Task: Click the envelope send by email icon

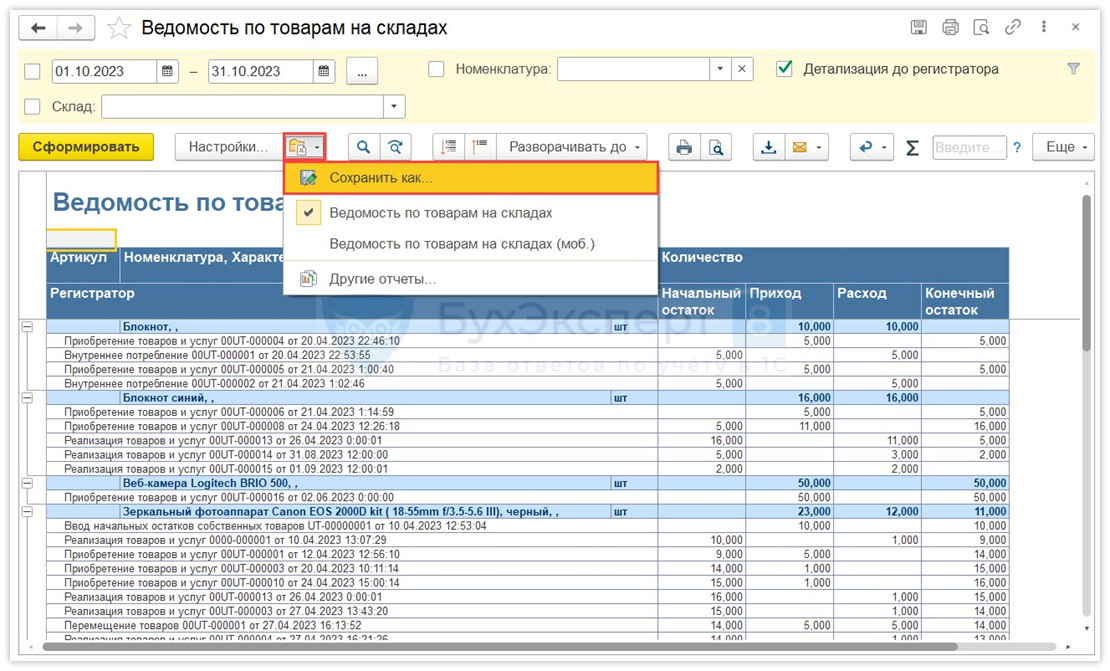Action: 800,147
